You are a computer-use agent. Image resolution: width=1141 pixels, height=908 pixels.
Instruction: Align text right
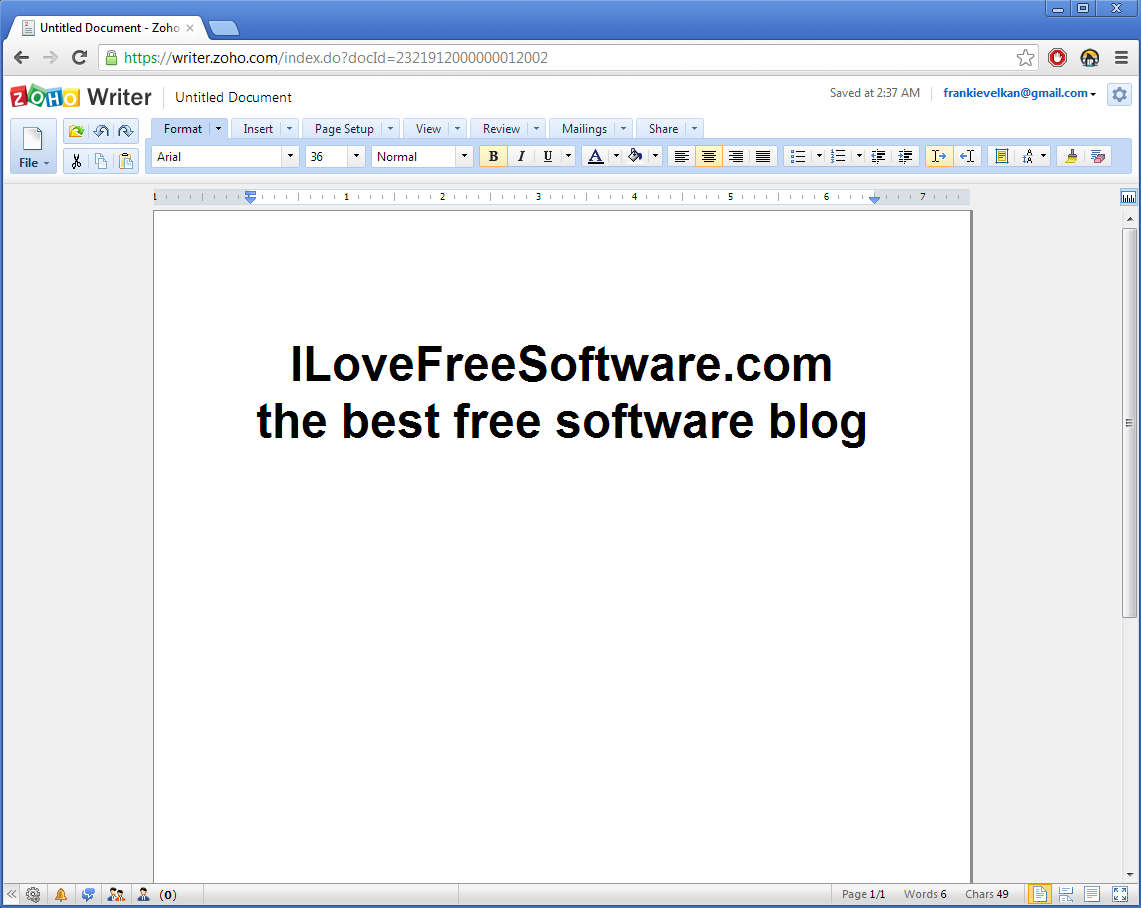pos(736,156)
